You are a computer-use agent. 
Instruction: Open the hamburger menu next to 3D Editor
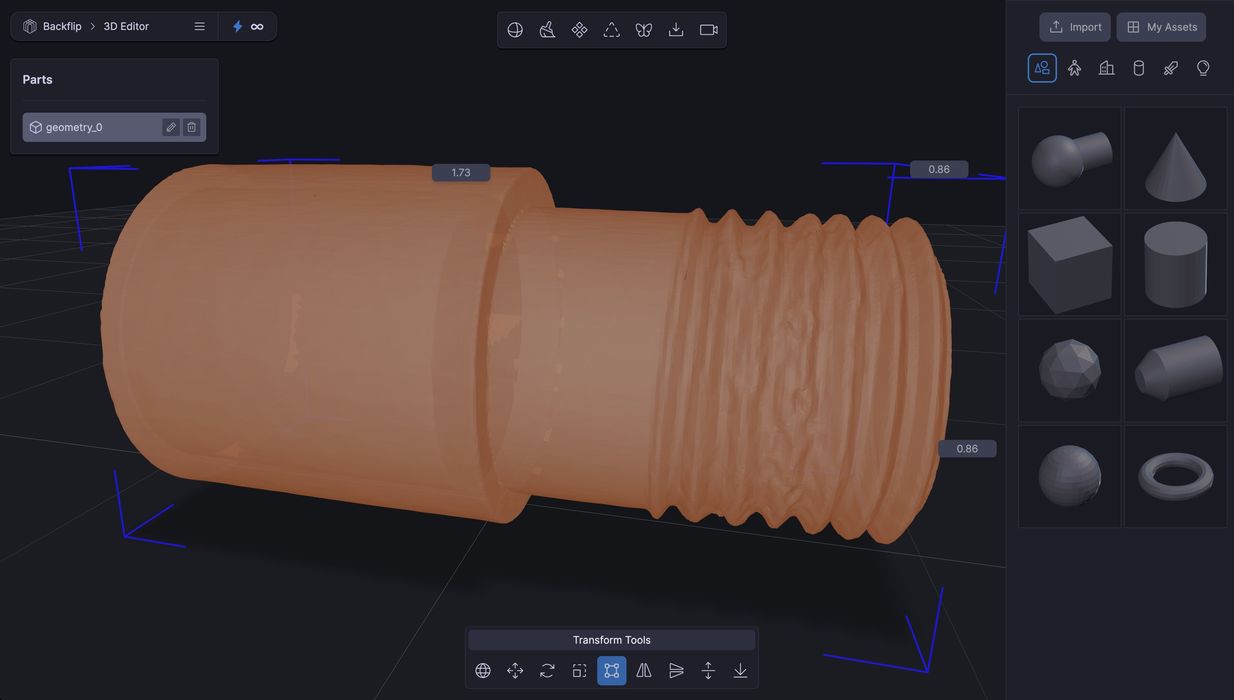200,27
